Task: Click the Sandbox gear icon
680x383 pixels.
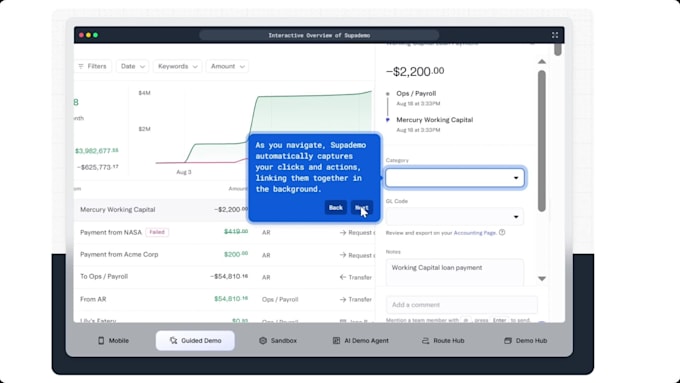Action: coord(263,340)
